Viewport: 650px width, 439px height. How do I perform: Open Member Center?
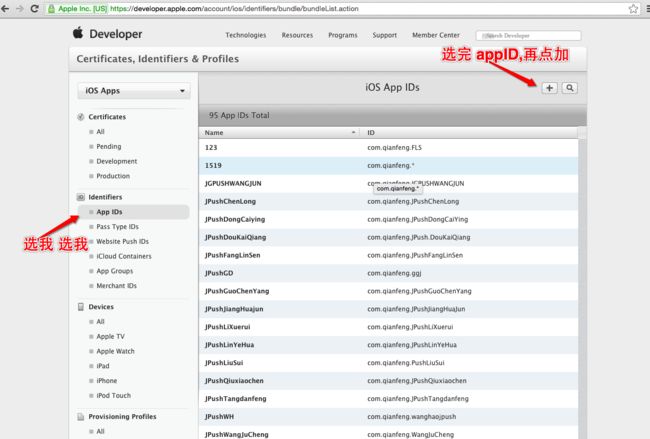pos(436,35)
